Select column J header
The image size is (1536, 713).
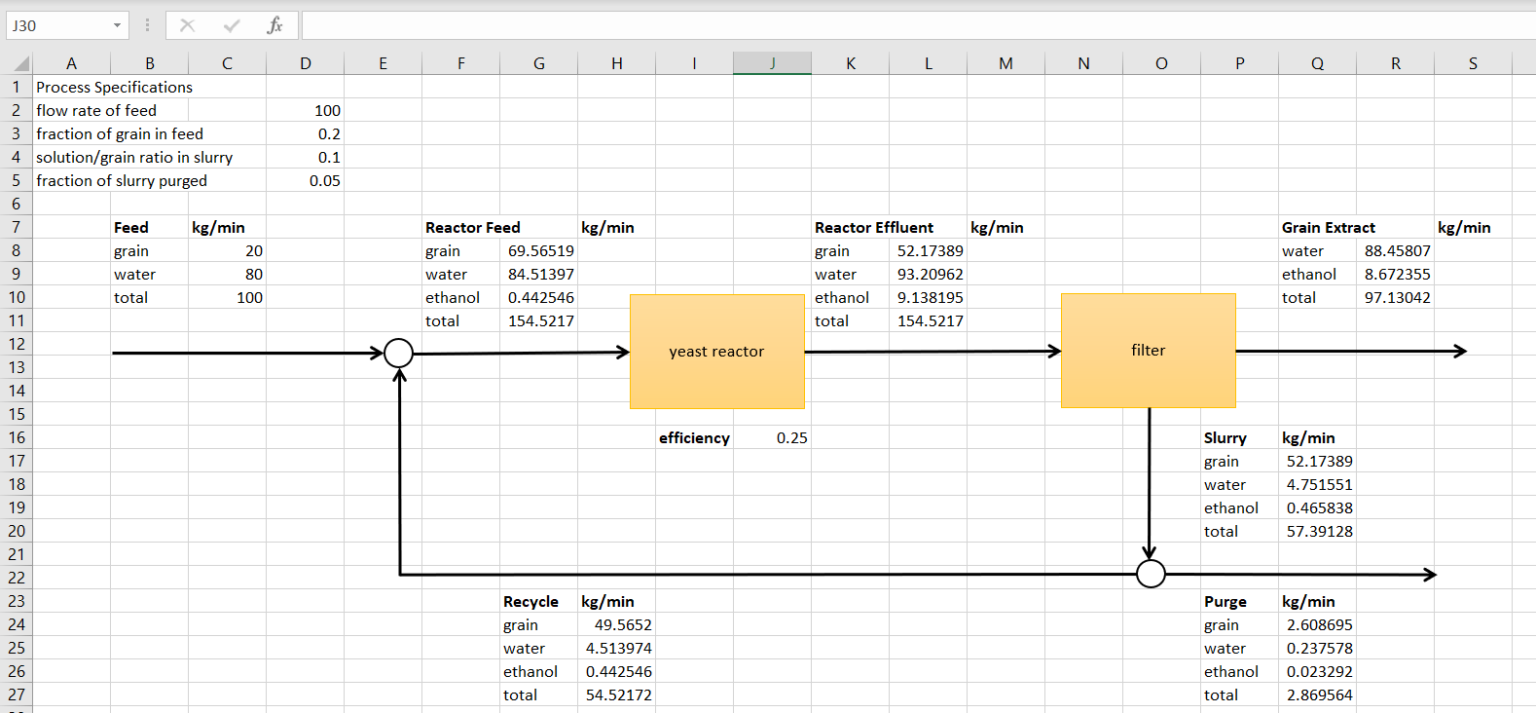click(x=772, y=64)
